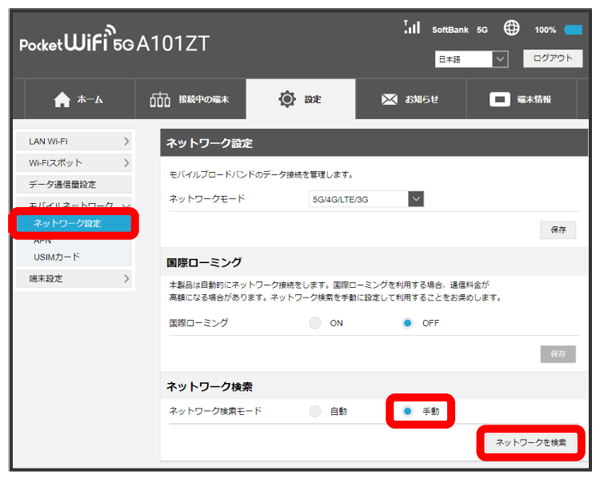Image resolution: width=600 pixels, height=479 pixels.
Task: Select OFF for international roaming
Action: pyautogui.click(x=408, y=323)
